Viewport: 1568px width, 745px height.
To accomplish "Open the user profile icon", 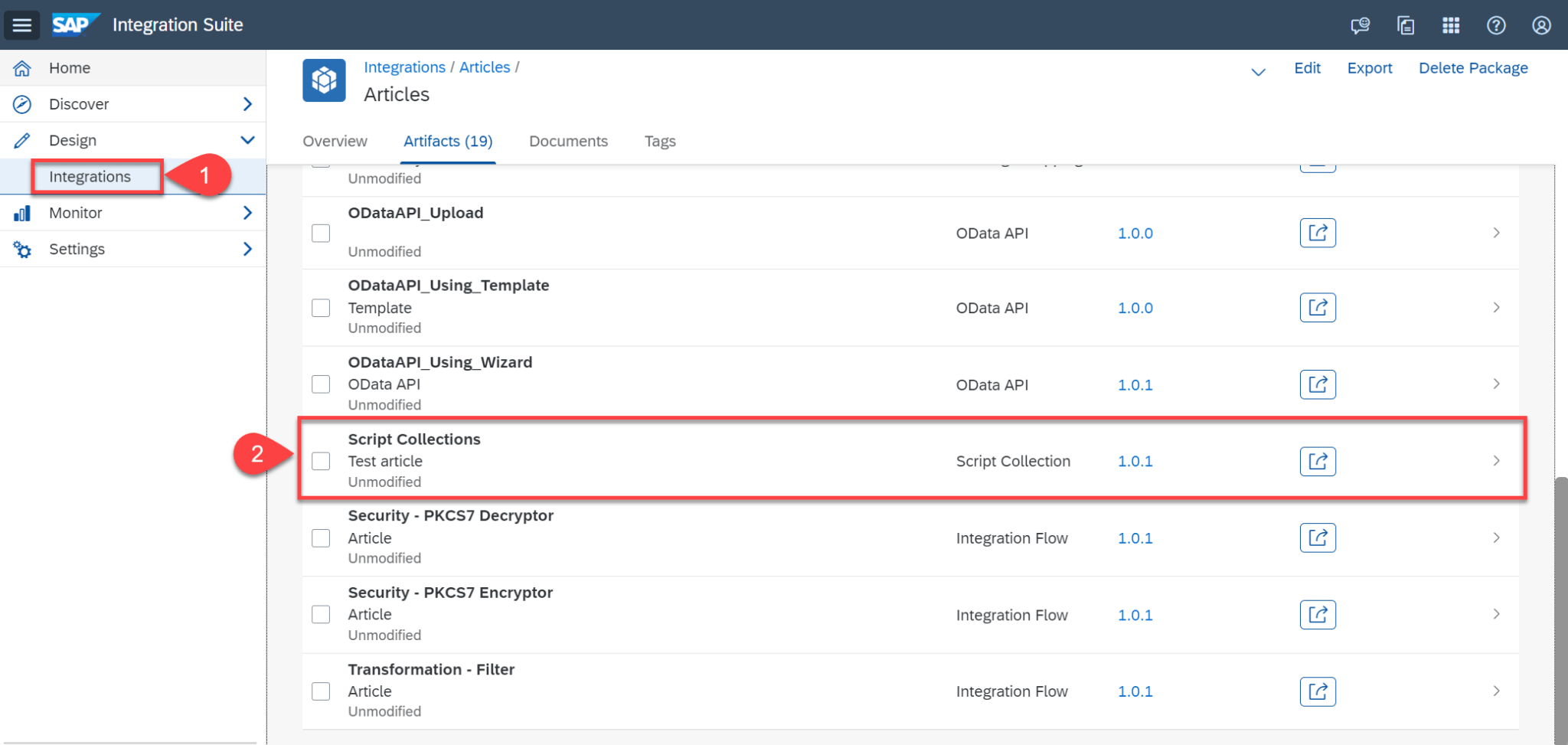I will point(1541,25).
